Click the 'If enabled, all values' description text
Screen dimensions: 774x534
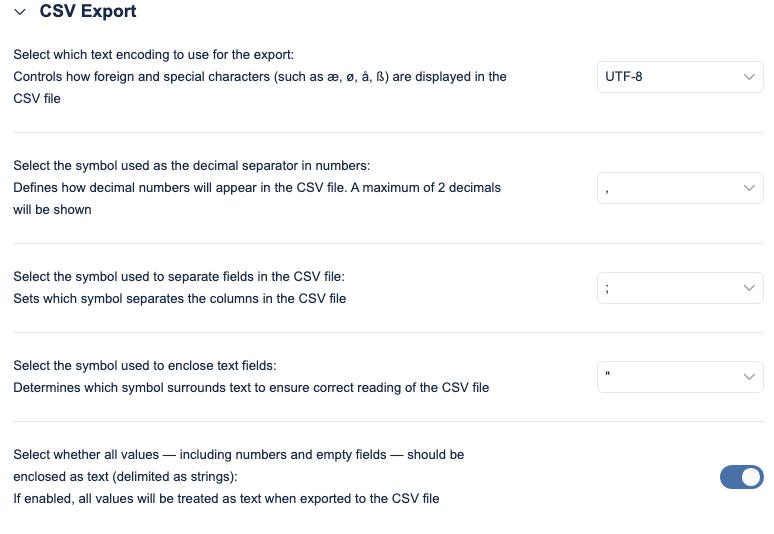[226, 498]
